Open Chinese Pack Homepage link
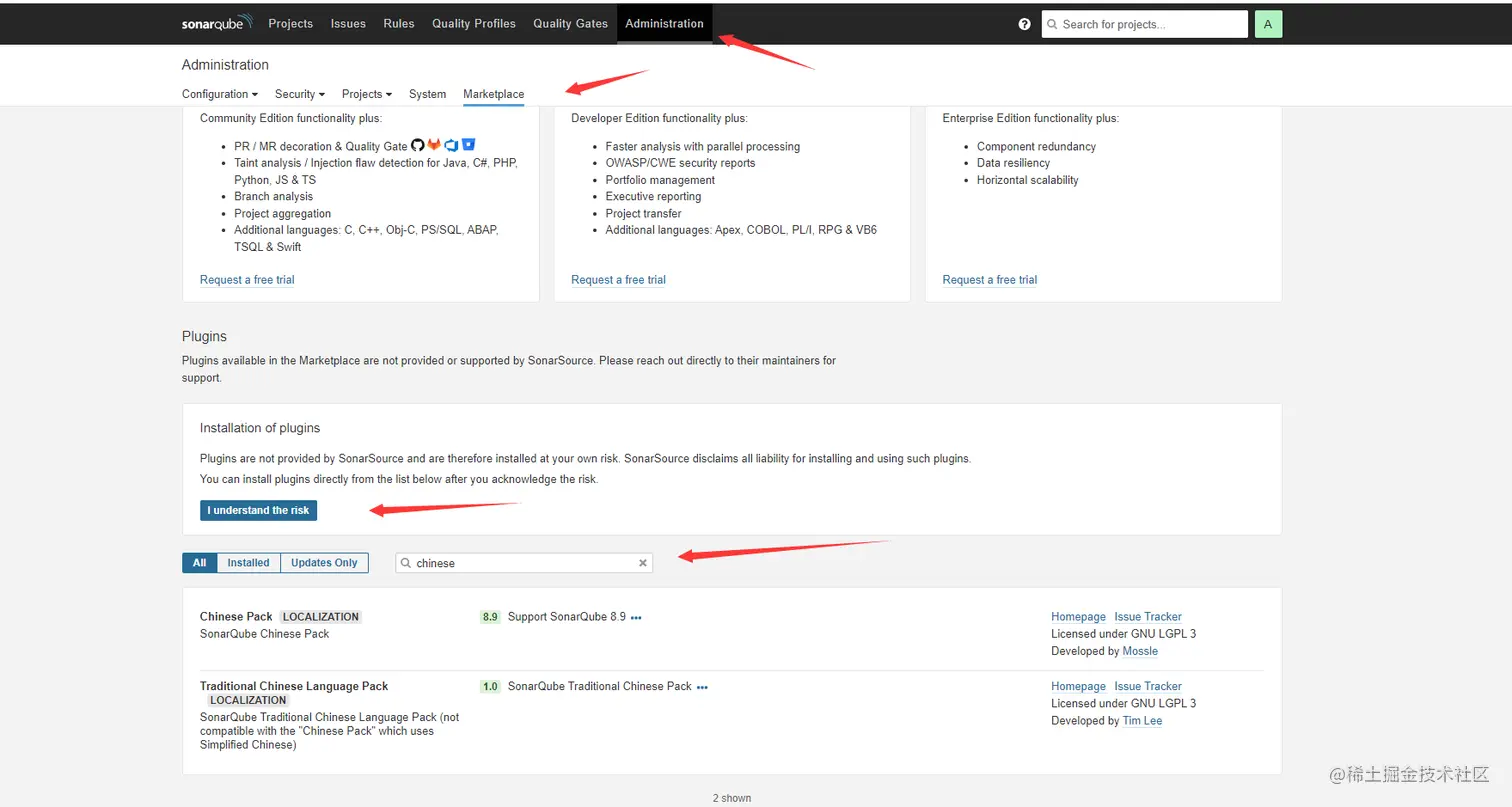Screen dimensions: 1512x807 point(1078,617)
